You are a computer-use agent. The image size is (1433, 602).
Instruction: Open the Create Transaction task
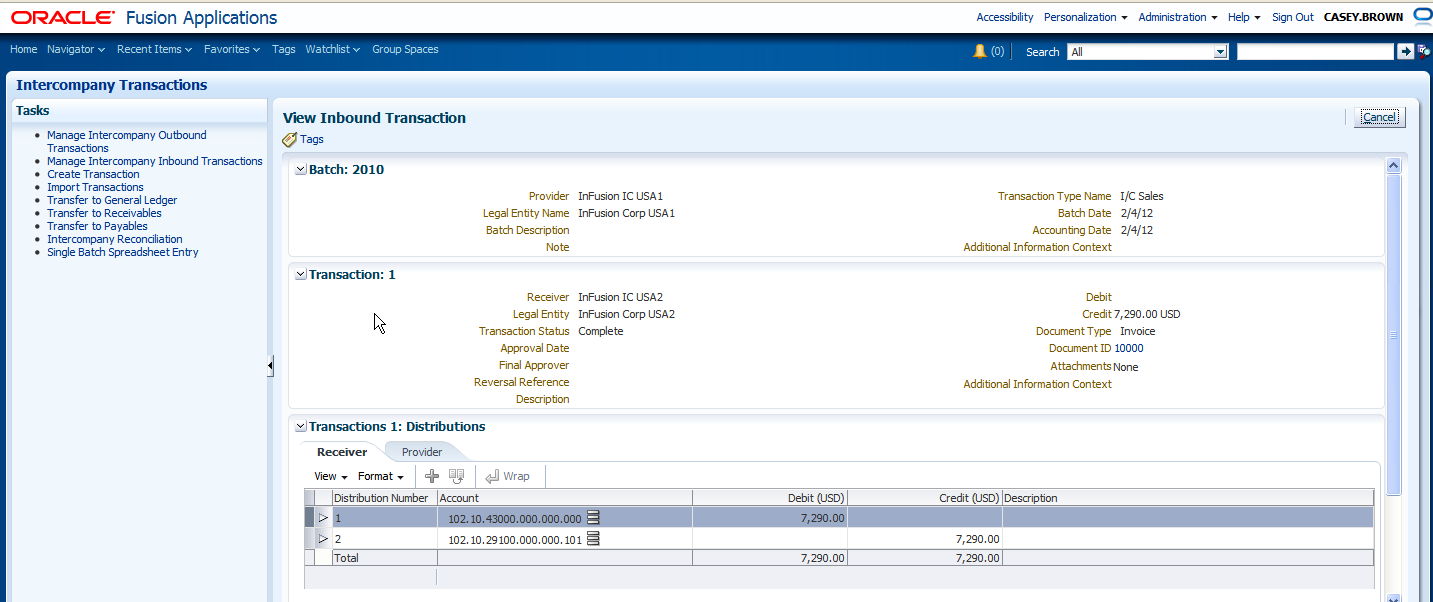point(93,174)
